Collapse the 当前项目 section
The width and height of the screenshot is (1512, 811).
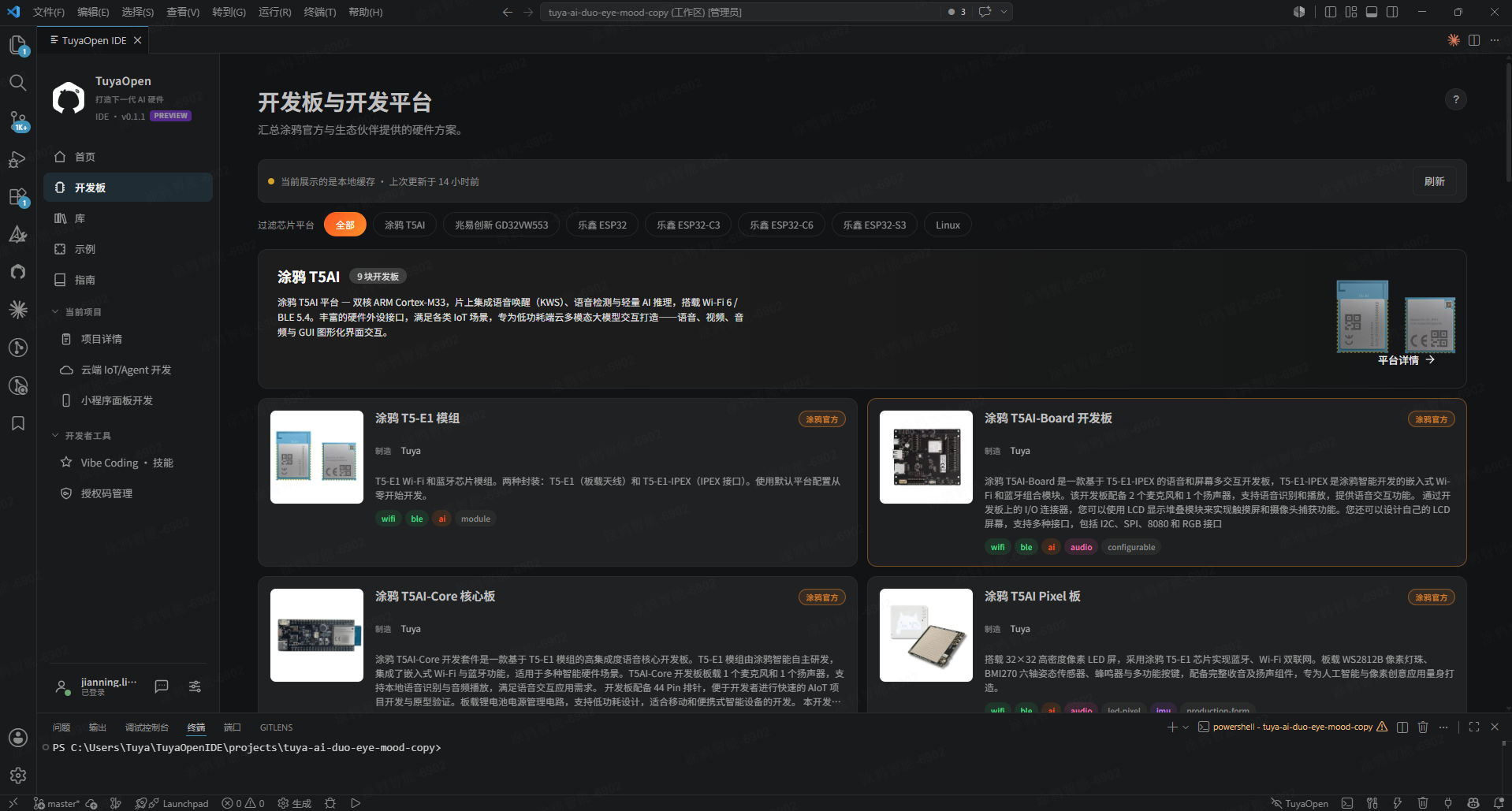(77, 312)
